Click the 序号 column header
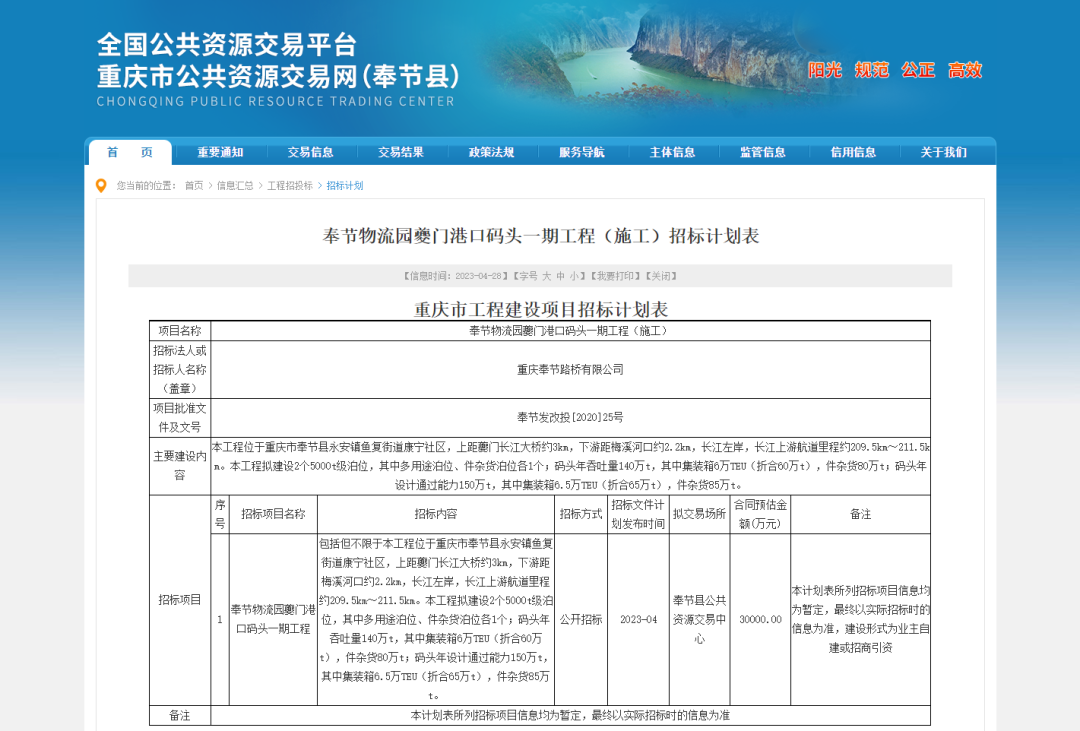 click(x=220, y=515)
